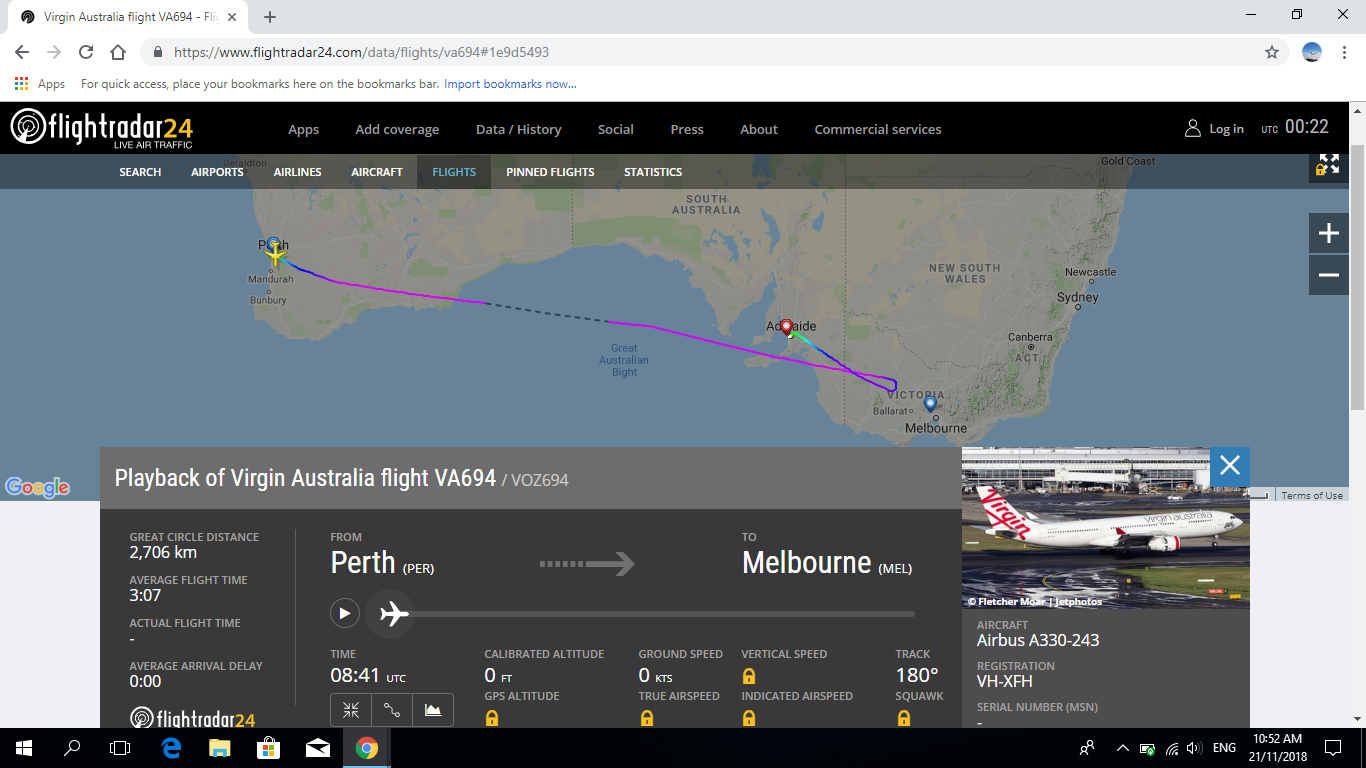
Task: Click the center-on-aircraft icon button
Action: tap(351, 710)
